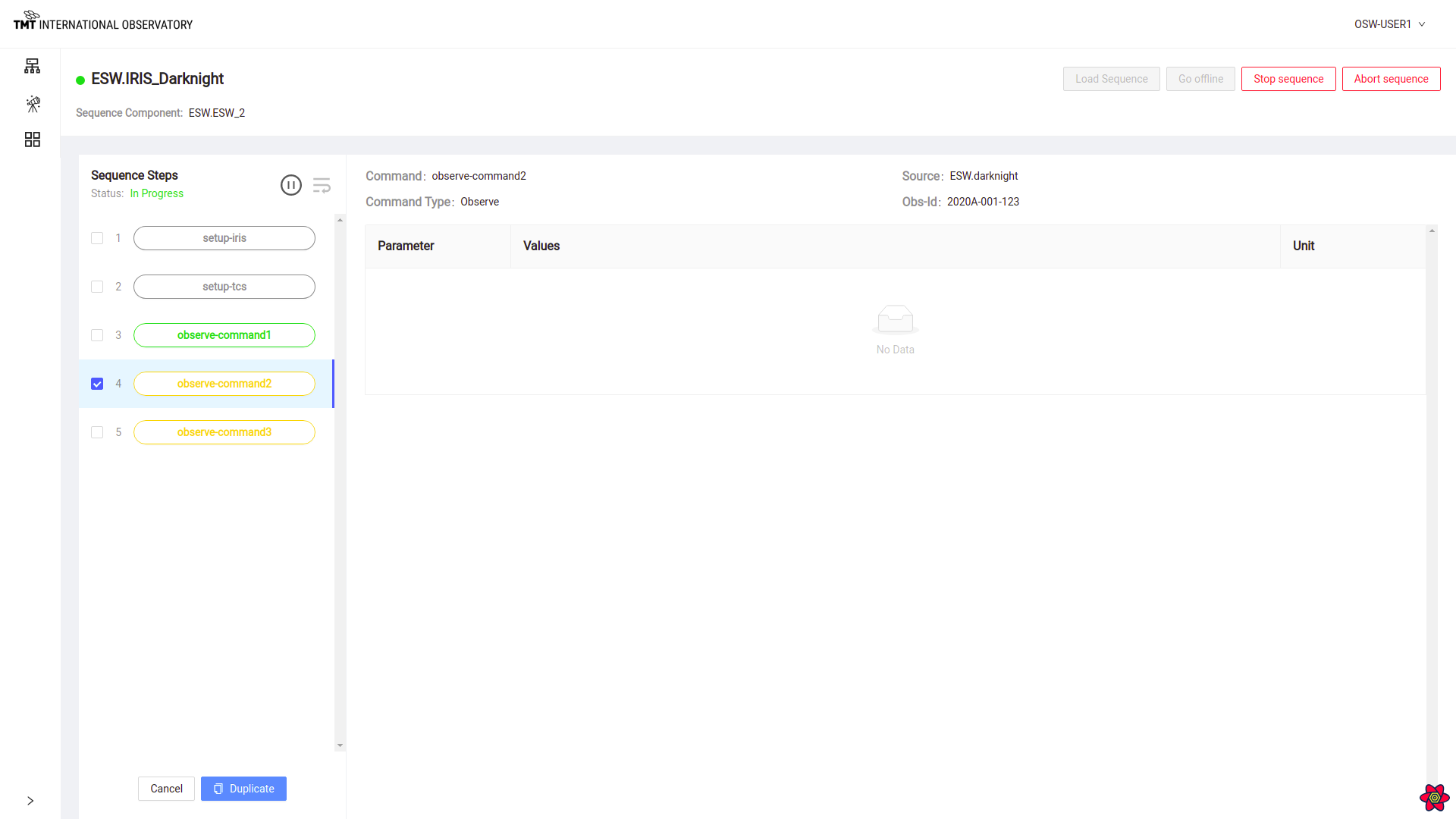Image resolution: width=1456 pixels, height=819 pixels.
Task: Check the box for step 5 observe-command3
Action: coord(97,432)
